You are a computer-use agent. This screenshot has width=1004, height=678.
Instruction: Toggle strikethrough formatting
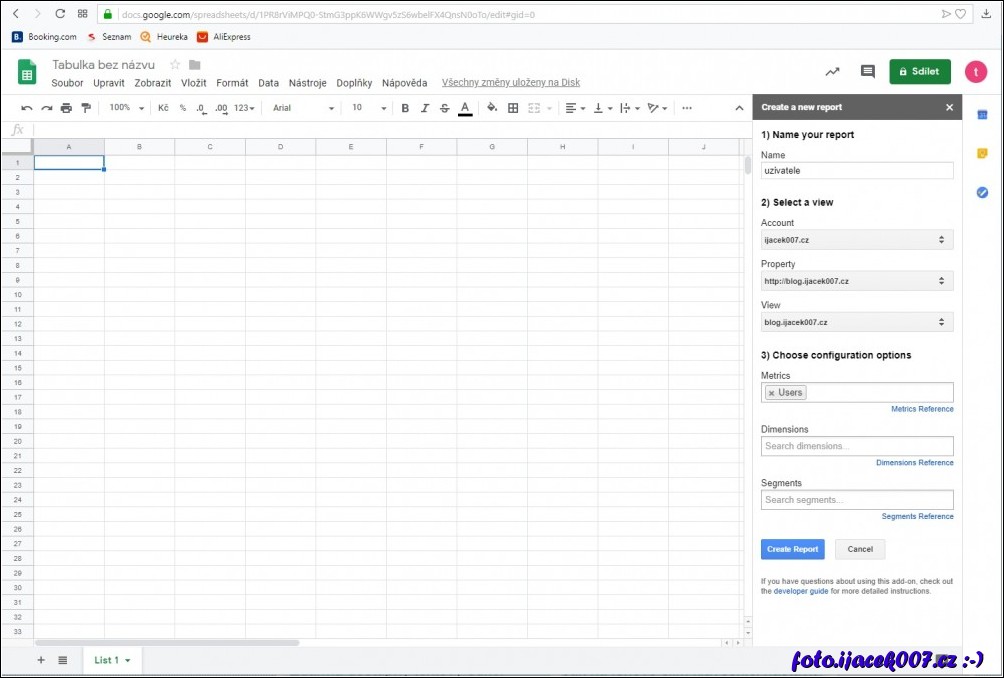coord(444,108)
